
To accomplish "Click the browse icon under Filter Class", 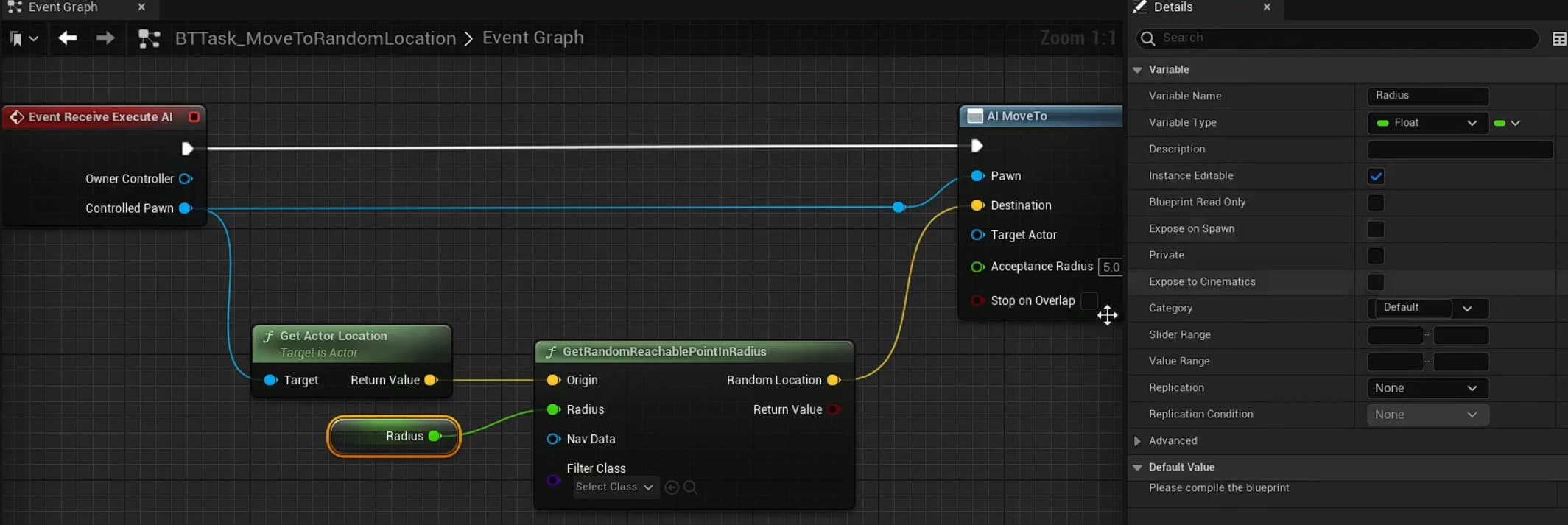I will pyautogui.click(x=690, y=487).
